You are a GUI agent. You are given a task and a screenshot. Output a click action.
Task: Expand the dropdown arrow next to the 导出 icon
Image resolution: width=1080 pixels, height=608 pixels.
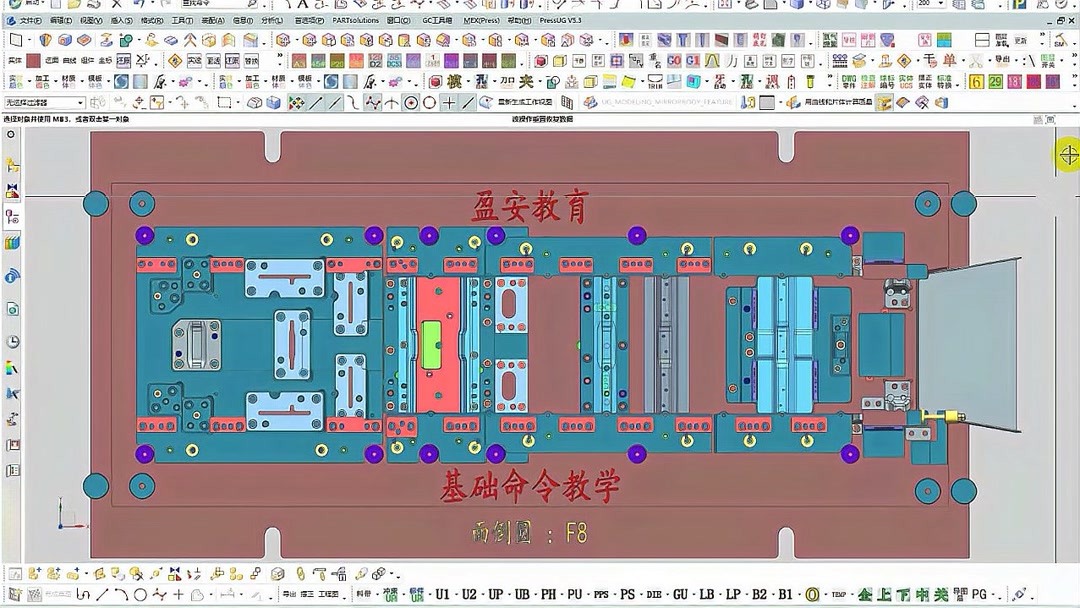[x=1015, y=60]
